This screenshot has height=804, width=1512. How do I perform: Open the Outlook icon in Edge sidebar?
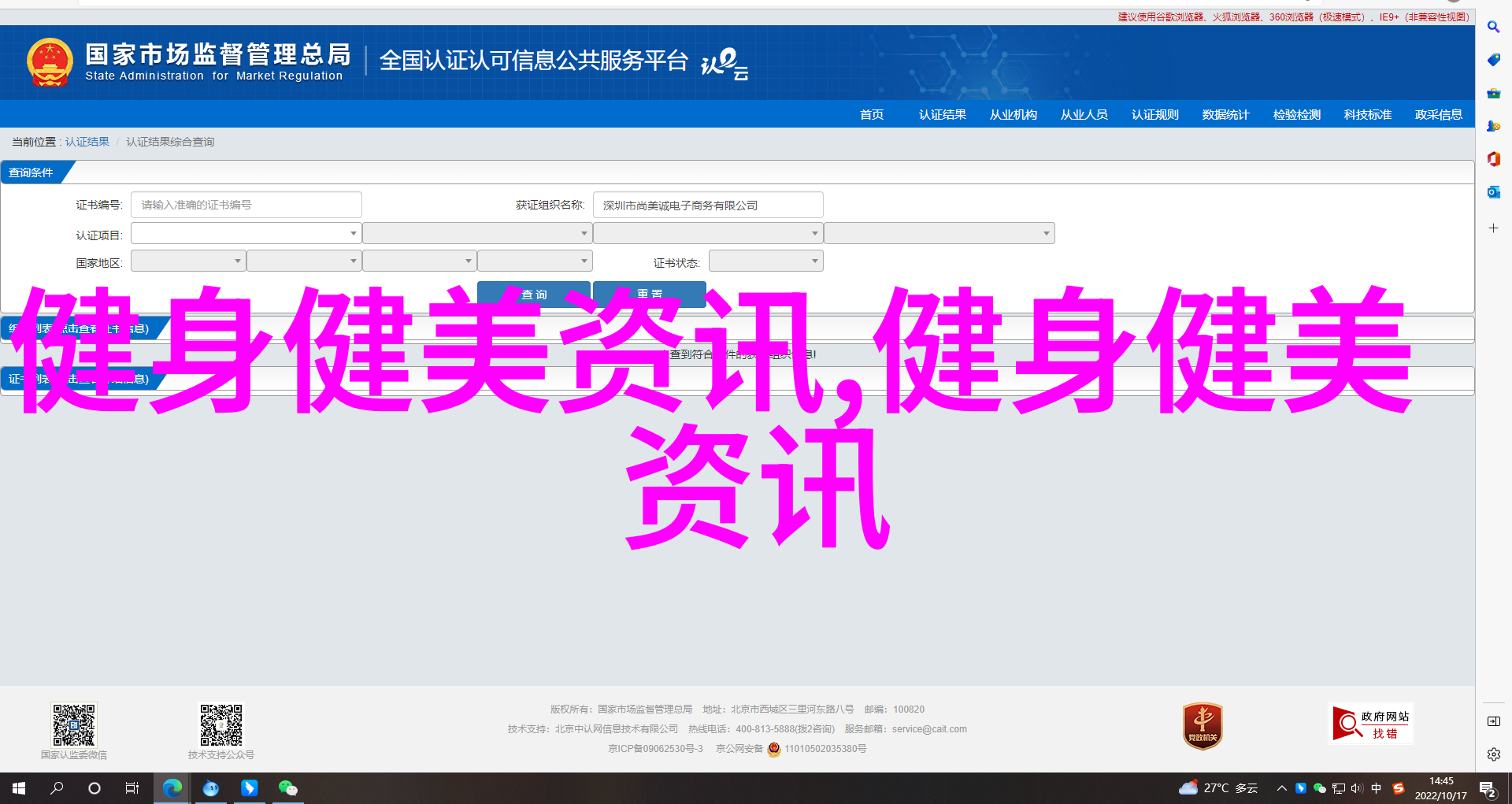(x=1493, y=192)
